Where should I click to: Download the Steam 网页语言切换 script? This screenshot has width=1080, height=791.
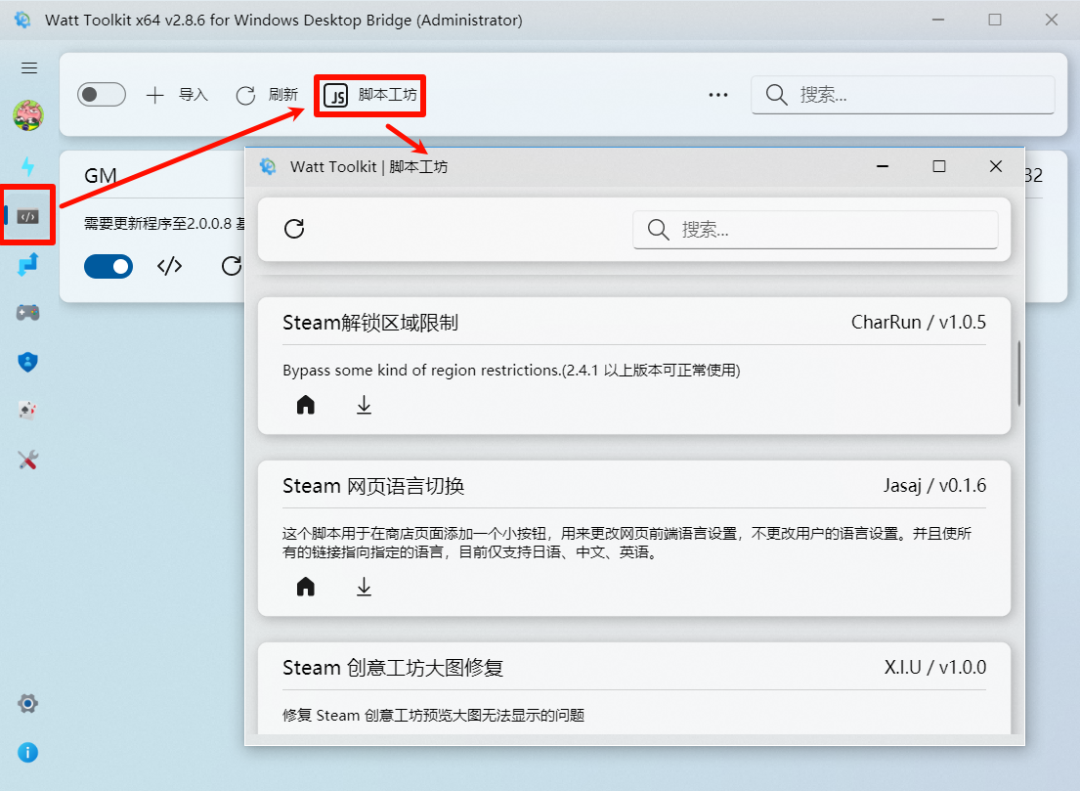363,586
